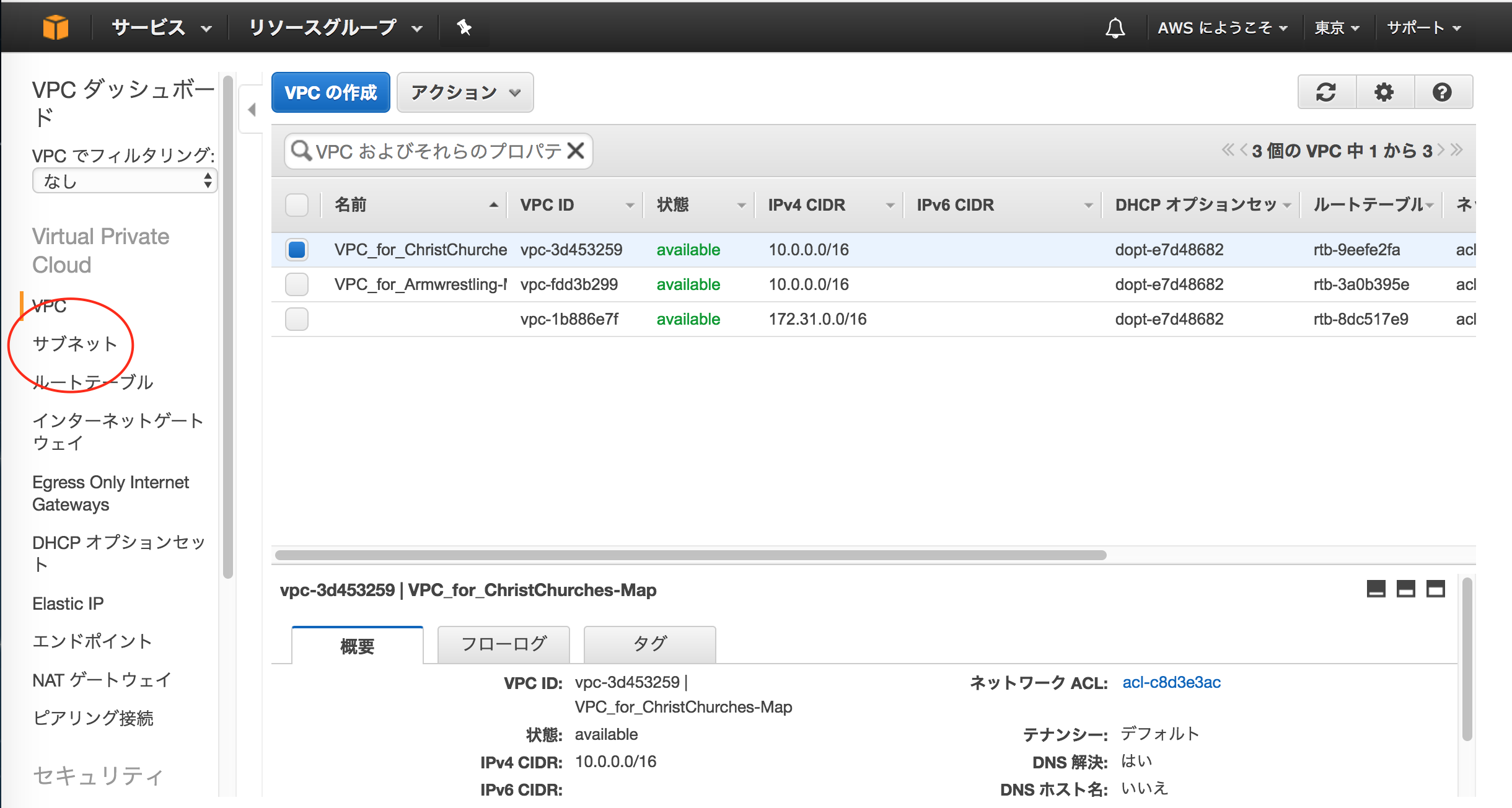Click rtb-9eefe2fa route table cell

(x=1356, y=250)
